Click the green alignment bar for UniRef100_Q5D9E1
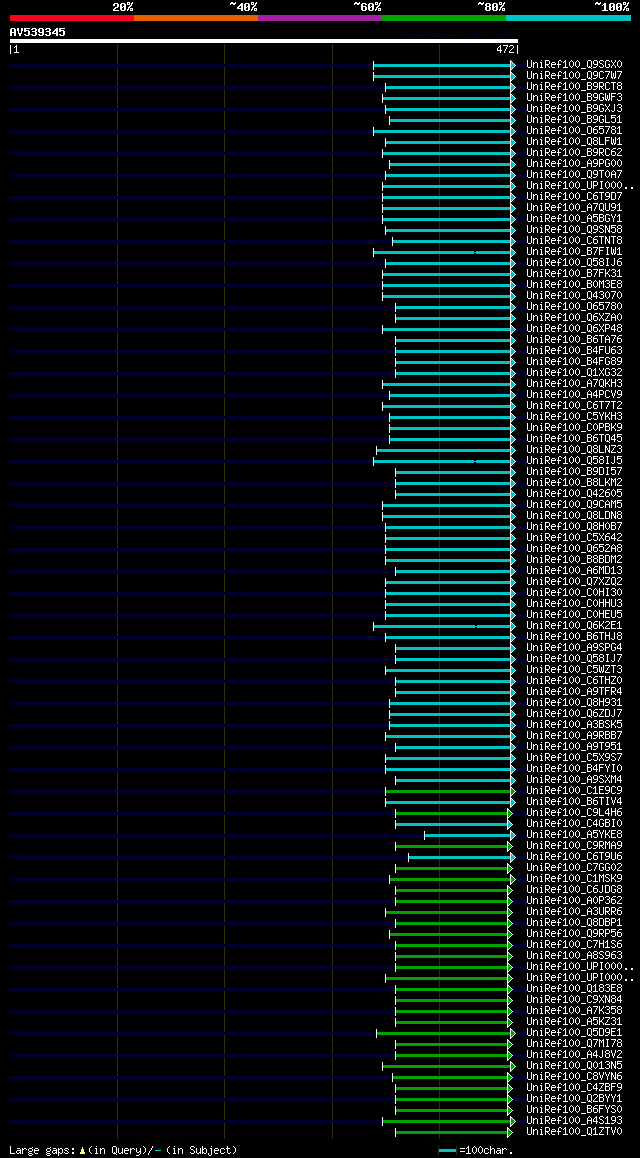 [446, 1033]
